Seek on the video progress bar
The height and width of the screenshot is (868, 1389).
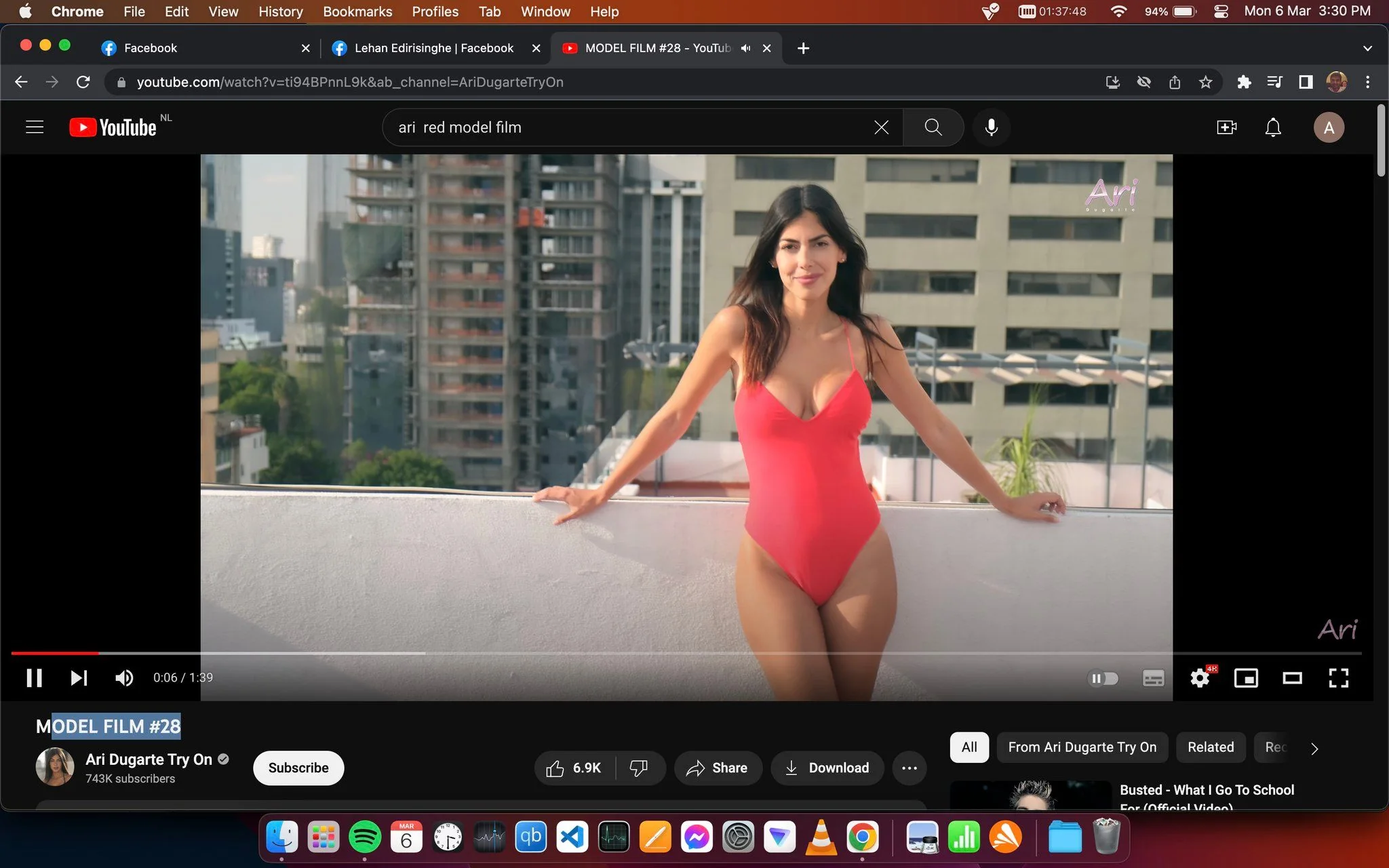tap(686, 653)
